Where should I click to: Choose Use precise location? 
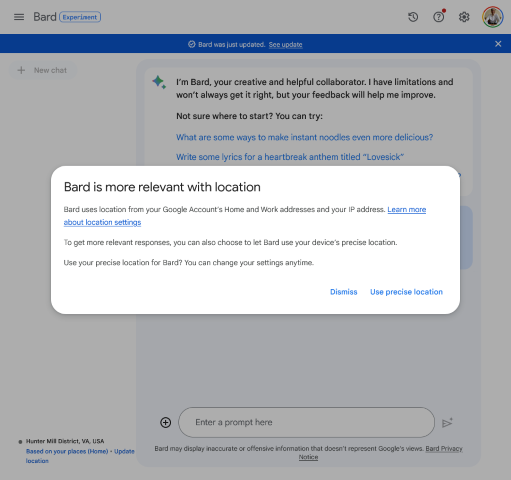click(406, 292)
